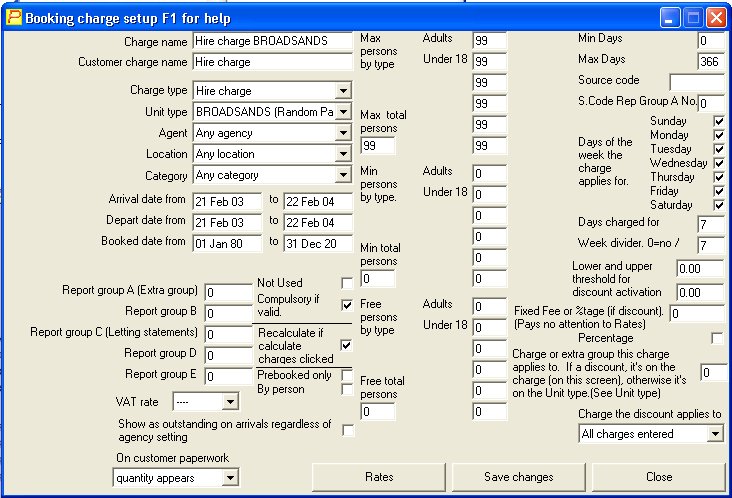Open On customer paperwork dropdown
Image resolution: width=732 pixels, height=498 pixels.
click(x=230, y=478)
